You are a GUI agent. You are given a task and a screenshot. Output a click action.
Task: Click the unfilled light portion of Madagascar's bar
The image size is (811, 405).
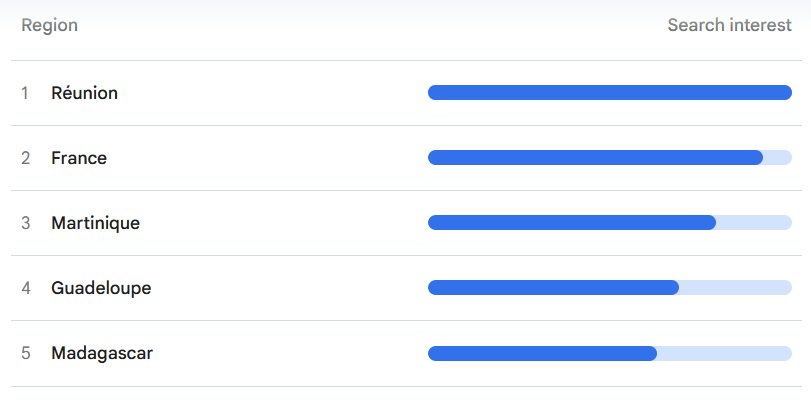(725, 353)
